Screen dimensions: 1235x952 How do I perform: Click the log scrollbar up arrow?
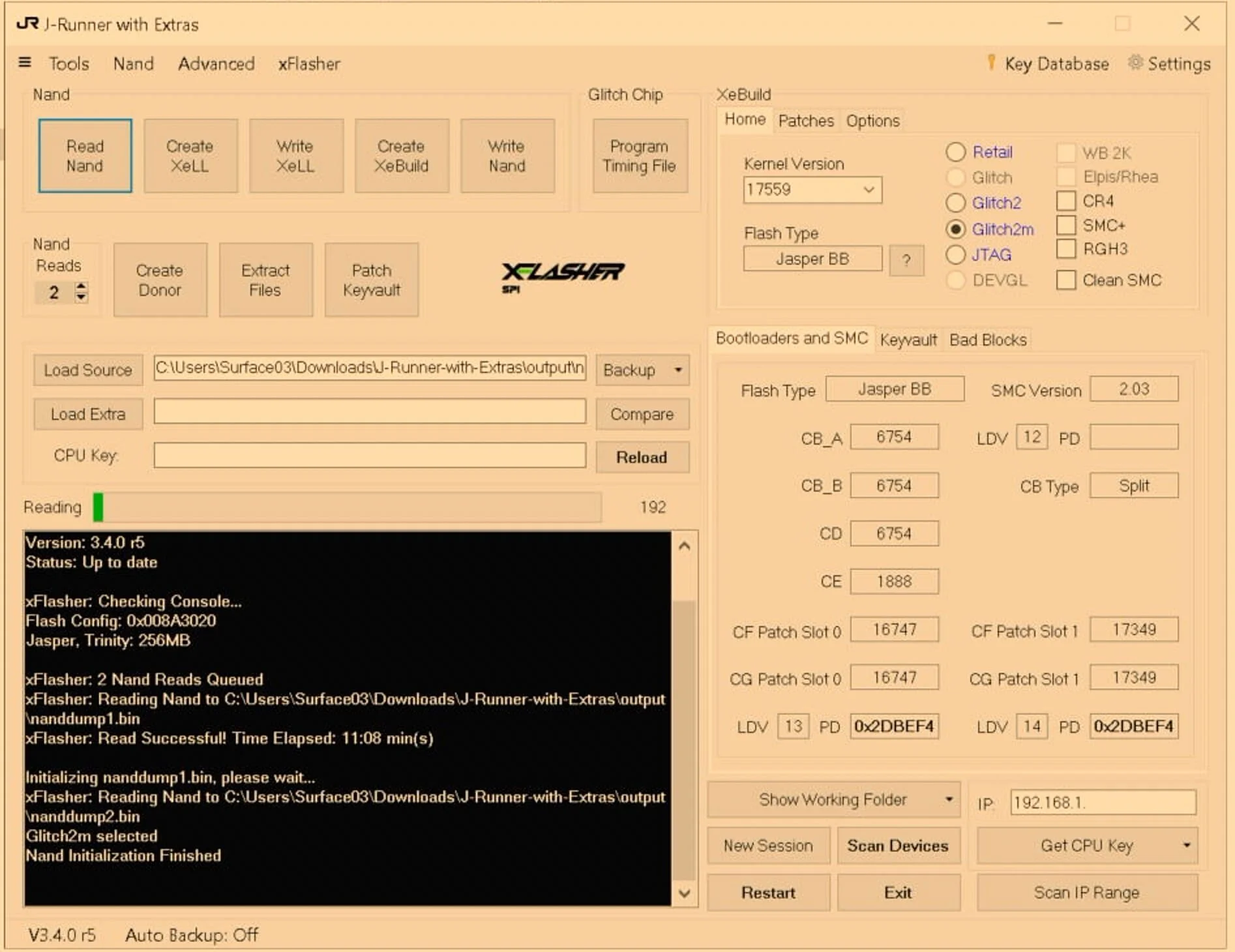[x=684, y=546]
